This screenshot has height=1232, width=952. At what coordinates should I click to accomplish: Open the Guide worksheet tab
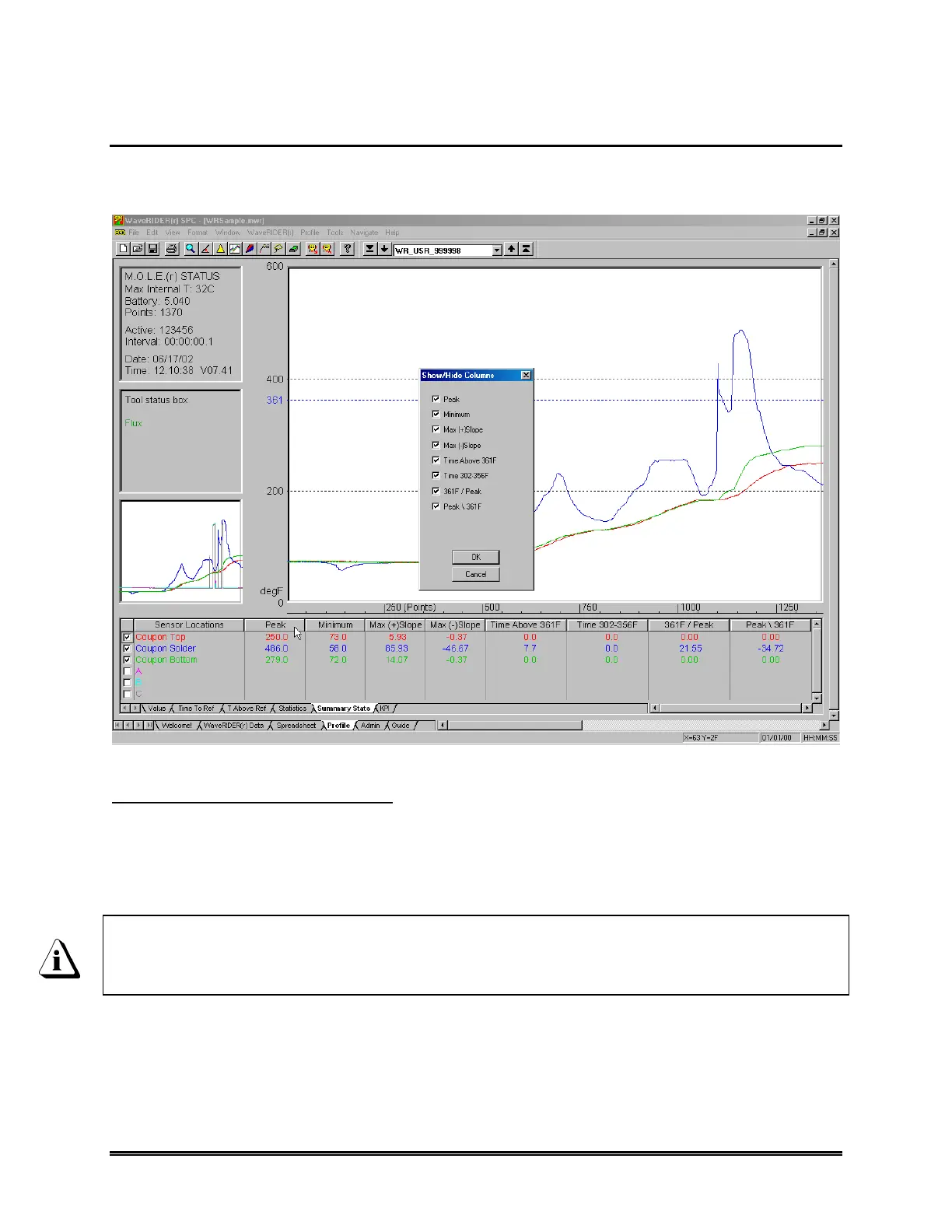click(401, 726)
